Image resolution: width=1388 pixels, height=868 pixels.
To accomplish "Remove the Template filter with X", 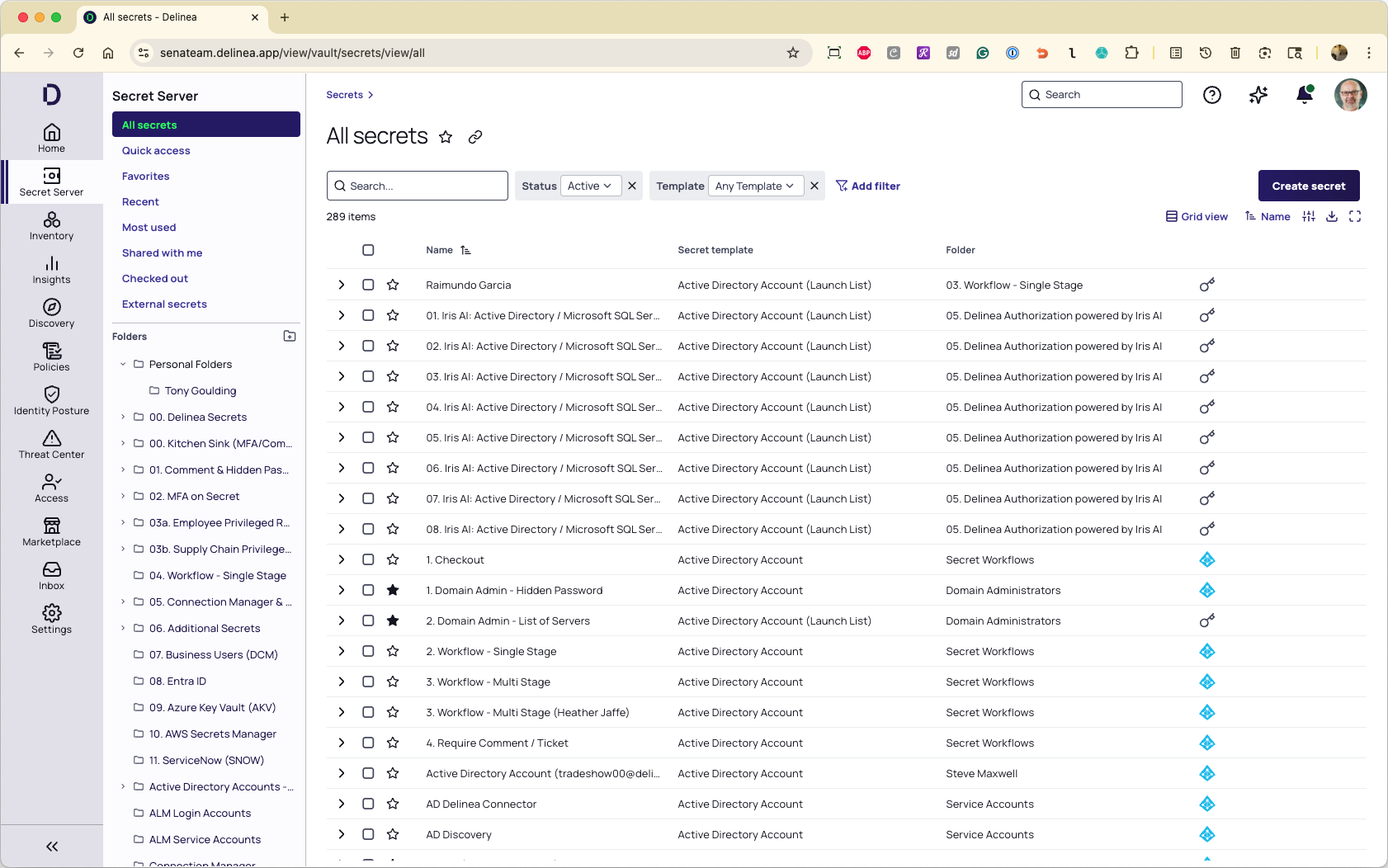I will click(814, 186).
